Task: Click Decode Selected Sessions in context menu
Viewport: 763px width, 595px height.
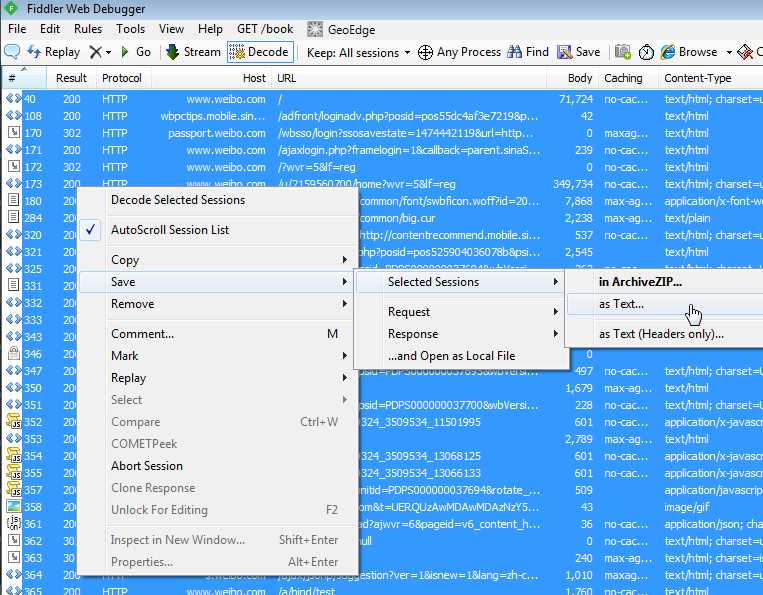Action: [x=218, y=200]
